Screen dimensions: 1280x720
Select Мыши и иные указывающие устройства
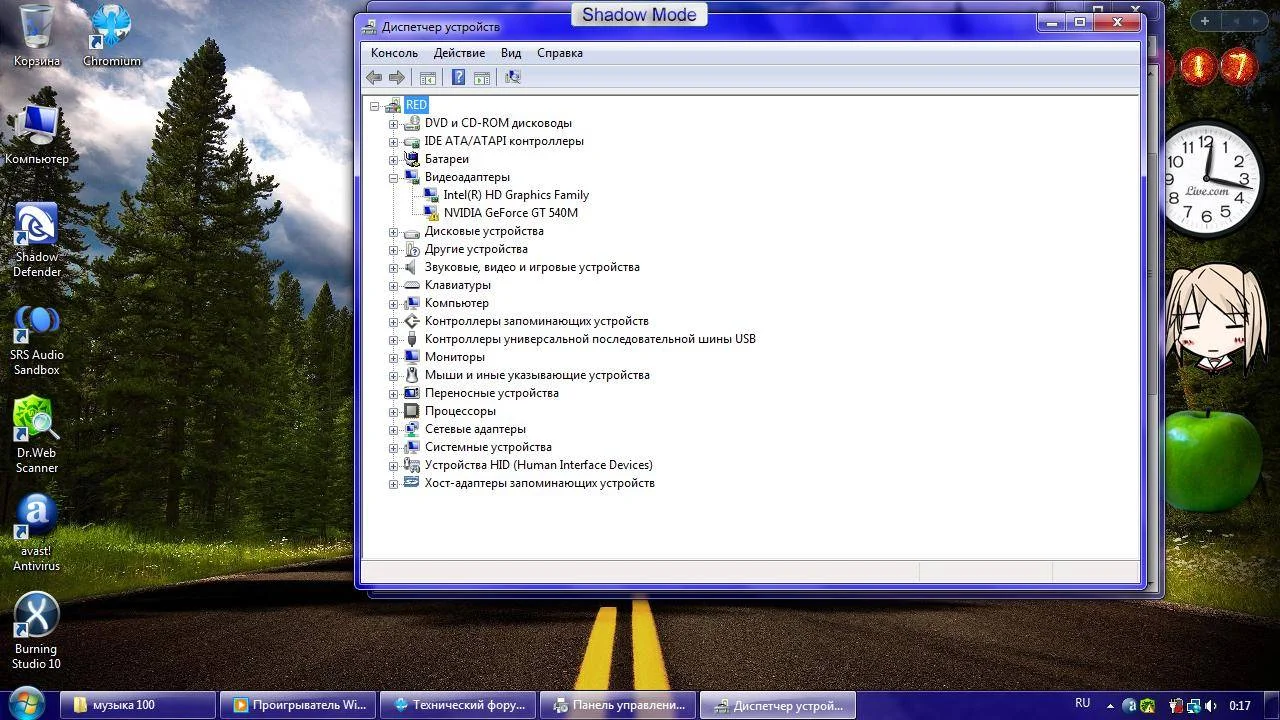click(537, 375)
